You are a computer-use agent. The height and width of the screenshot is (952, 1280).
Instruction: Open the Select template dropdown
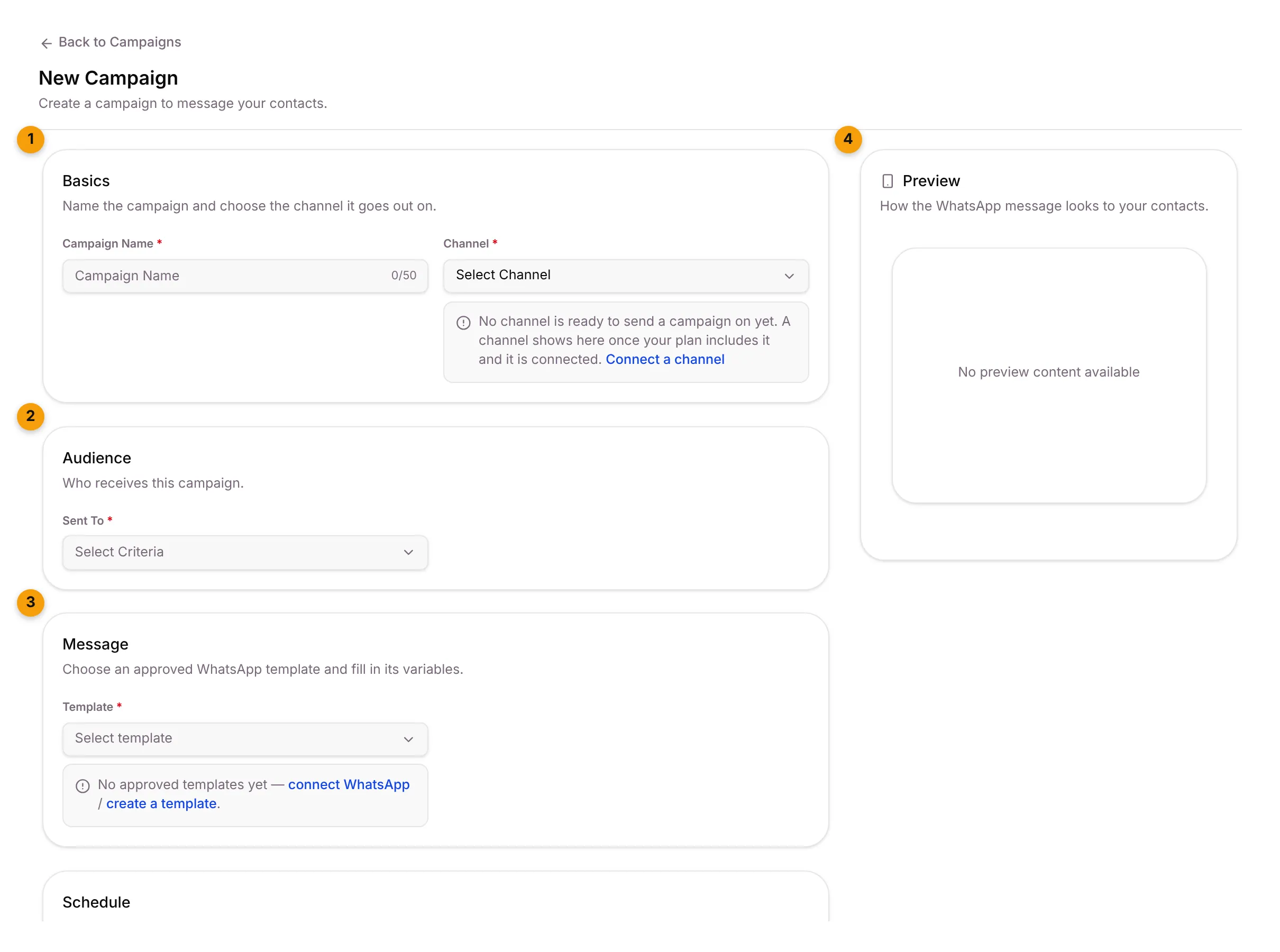pyautogui.click(x=245, y=739)
